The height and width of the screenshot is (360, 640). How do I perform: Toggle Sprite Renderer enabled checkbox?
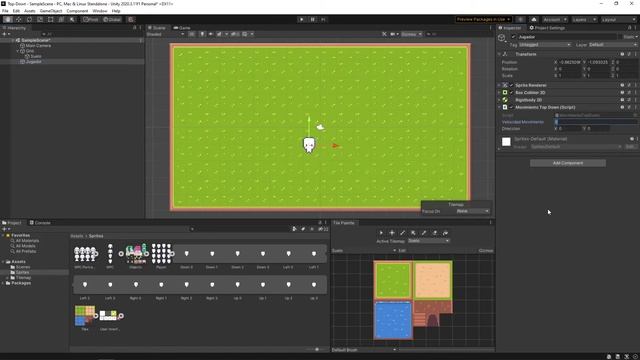tap(511, 85)
